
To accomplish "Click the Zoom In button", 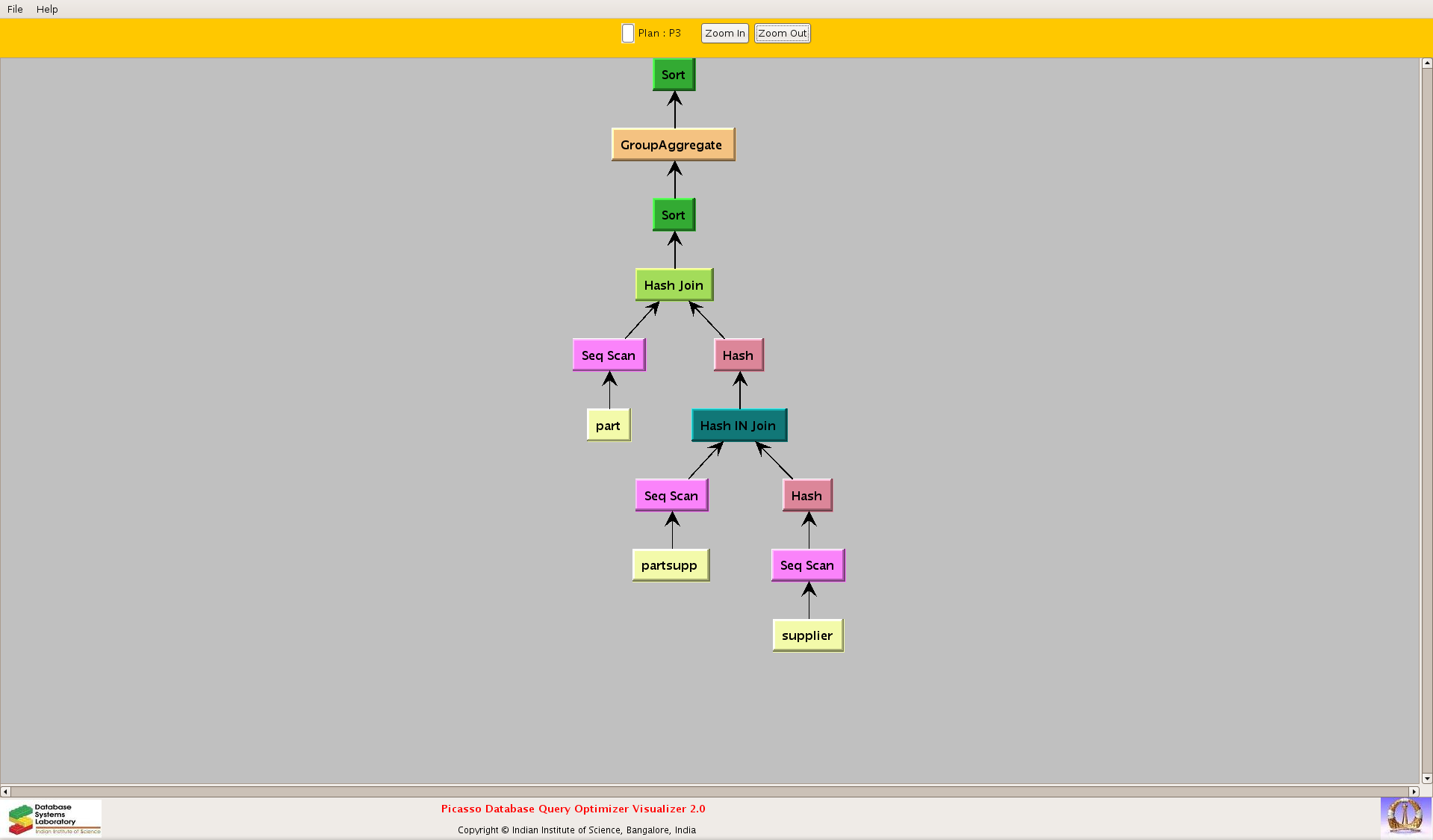I will click(x=724, y=34).
